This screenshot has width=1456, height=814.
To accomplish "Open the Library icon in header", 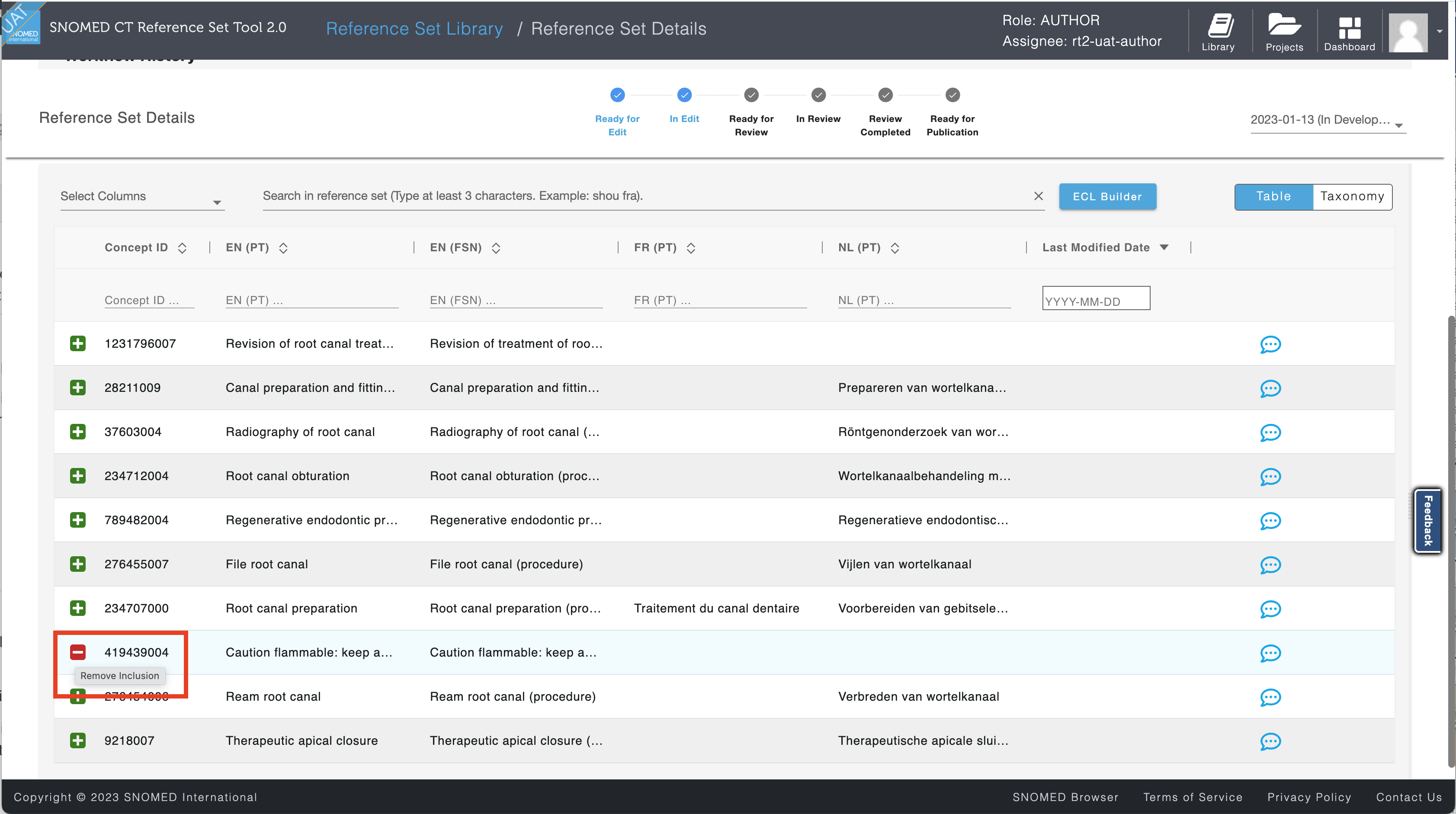I will pyautogui.click(x=1219, y=33).
